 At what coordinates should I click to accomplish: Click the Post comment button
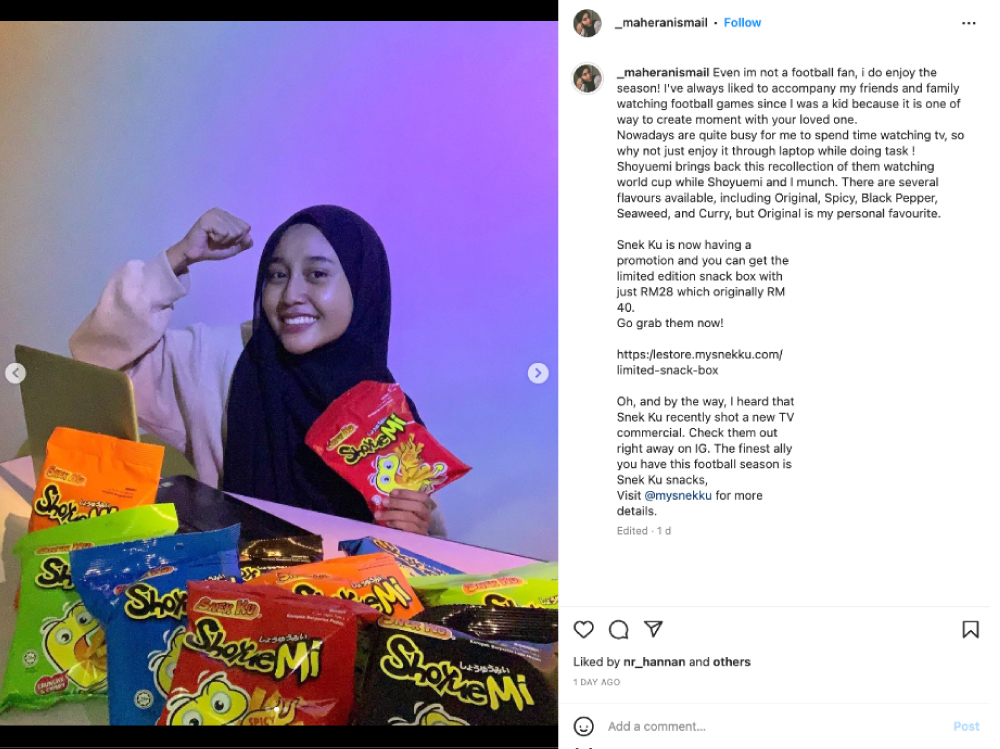(x=966, y=726)
